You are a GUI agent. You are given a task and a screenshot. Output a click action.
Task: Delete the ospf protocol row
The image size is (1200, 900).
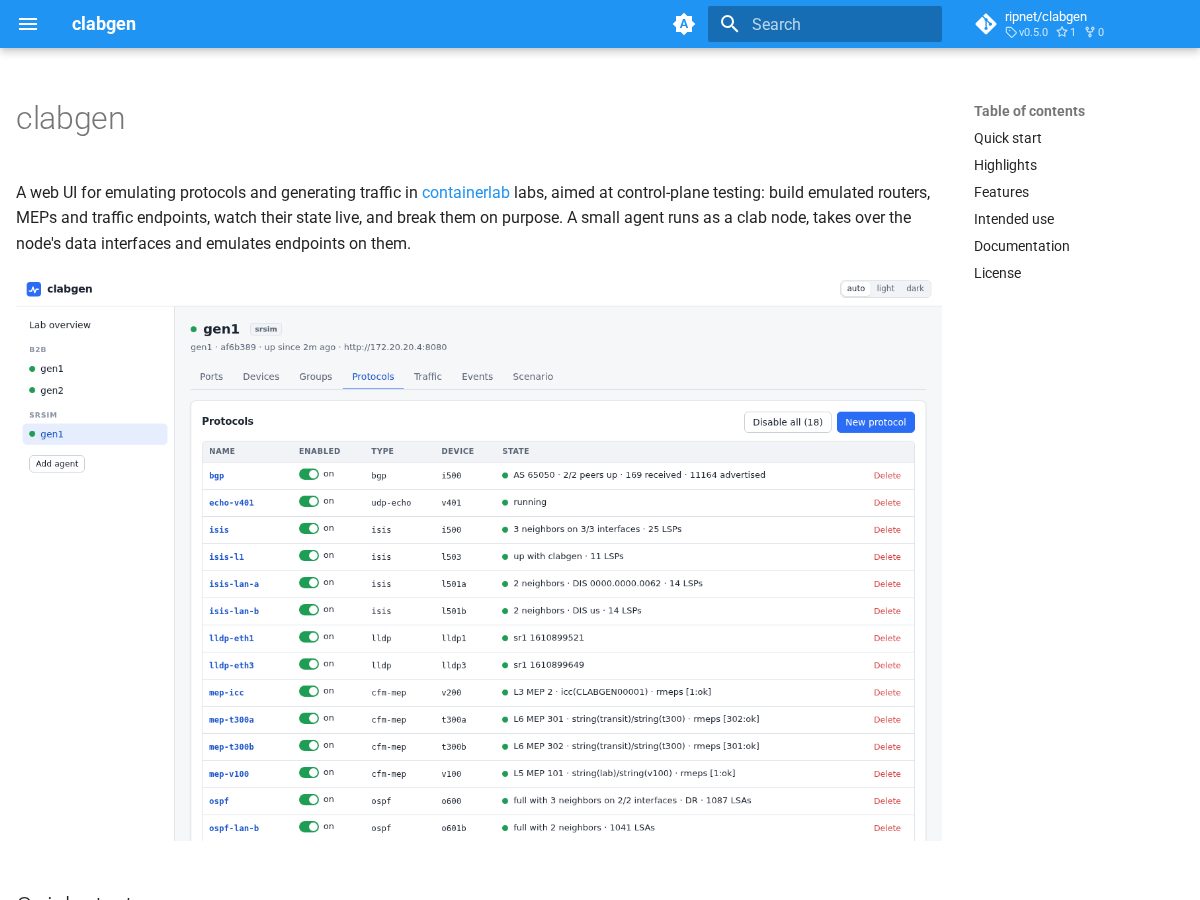coord(887,800)
